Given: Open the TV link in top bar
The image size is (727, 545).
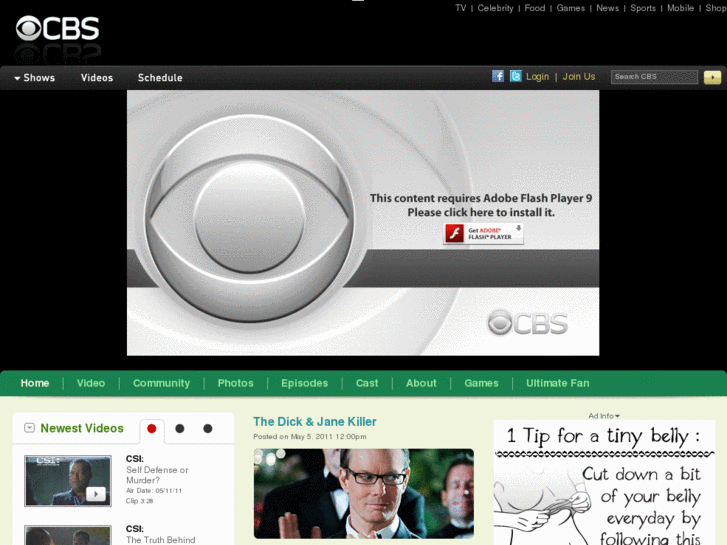Looking at the screenshot, I should (460, 8).
